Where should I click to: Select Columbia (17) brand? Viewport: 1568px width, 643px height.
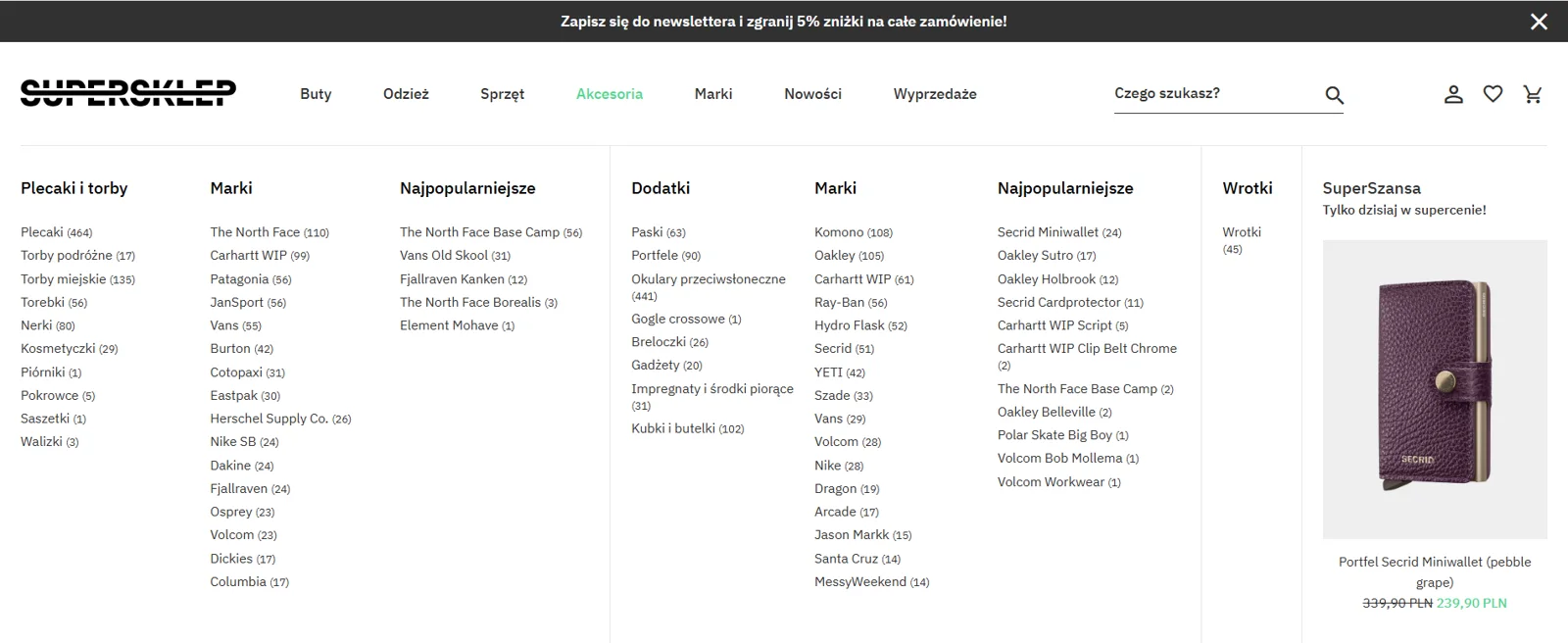tap(249, 582)
